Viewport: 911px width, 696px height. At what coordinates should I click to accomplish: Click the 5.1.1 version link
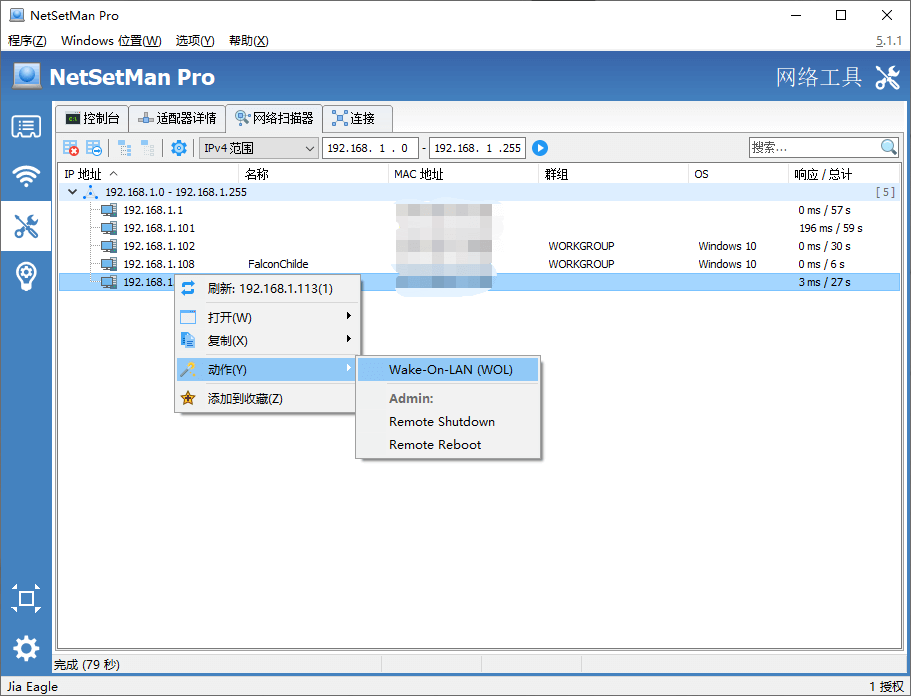pyautogui.click(x=888, y=41)
